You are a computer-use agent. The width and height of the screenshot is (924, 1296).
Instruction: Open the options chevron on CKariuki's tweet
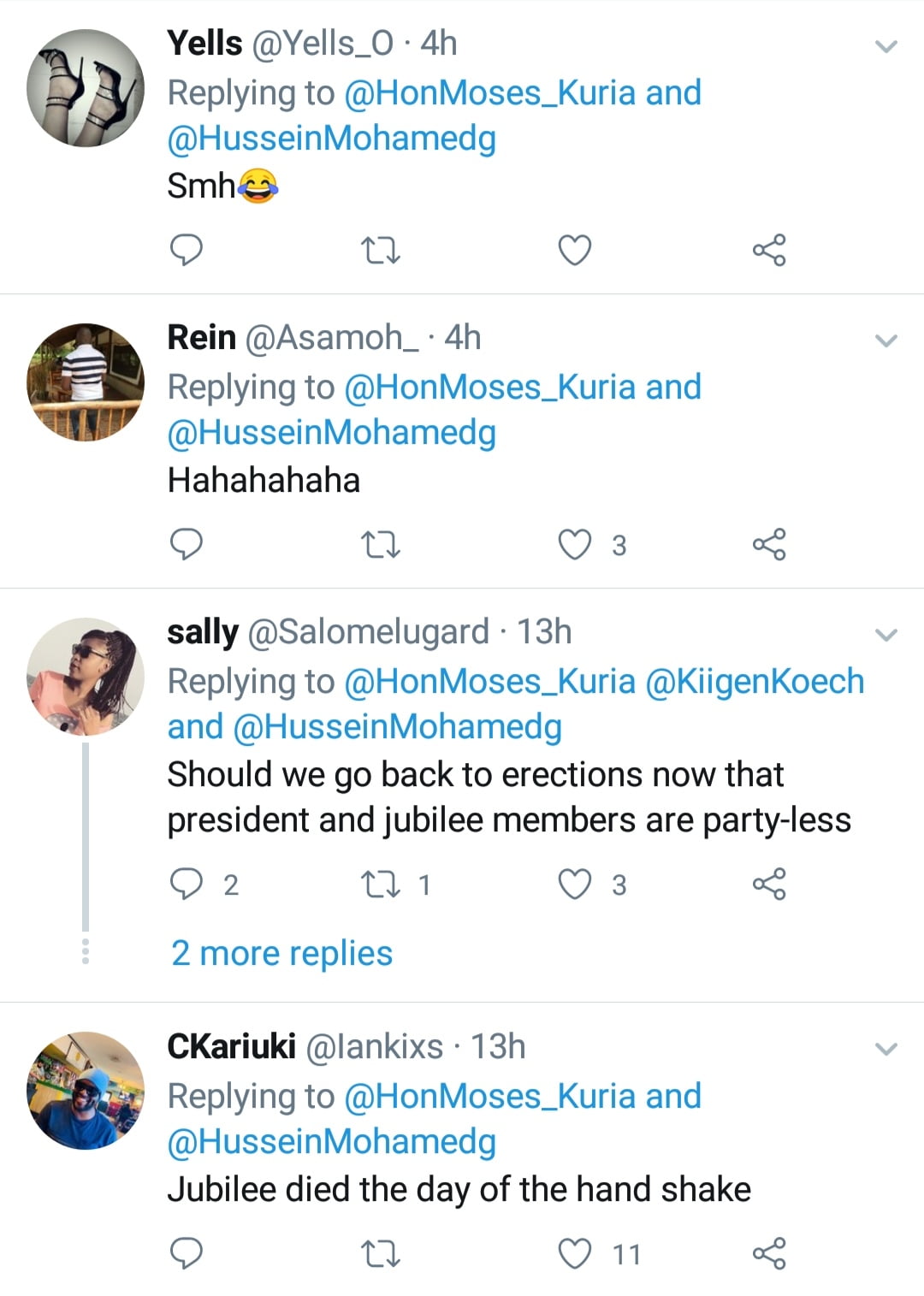(887, 1049)
